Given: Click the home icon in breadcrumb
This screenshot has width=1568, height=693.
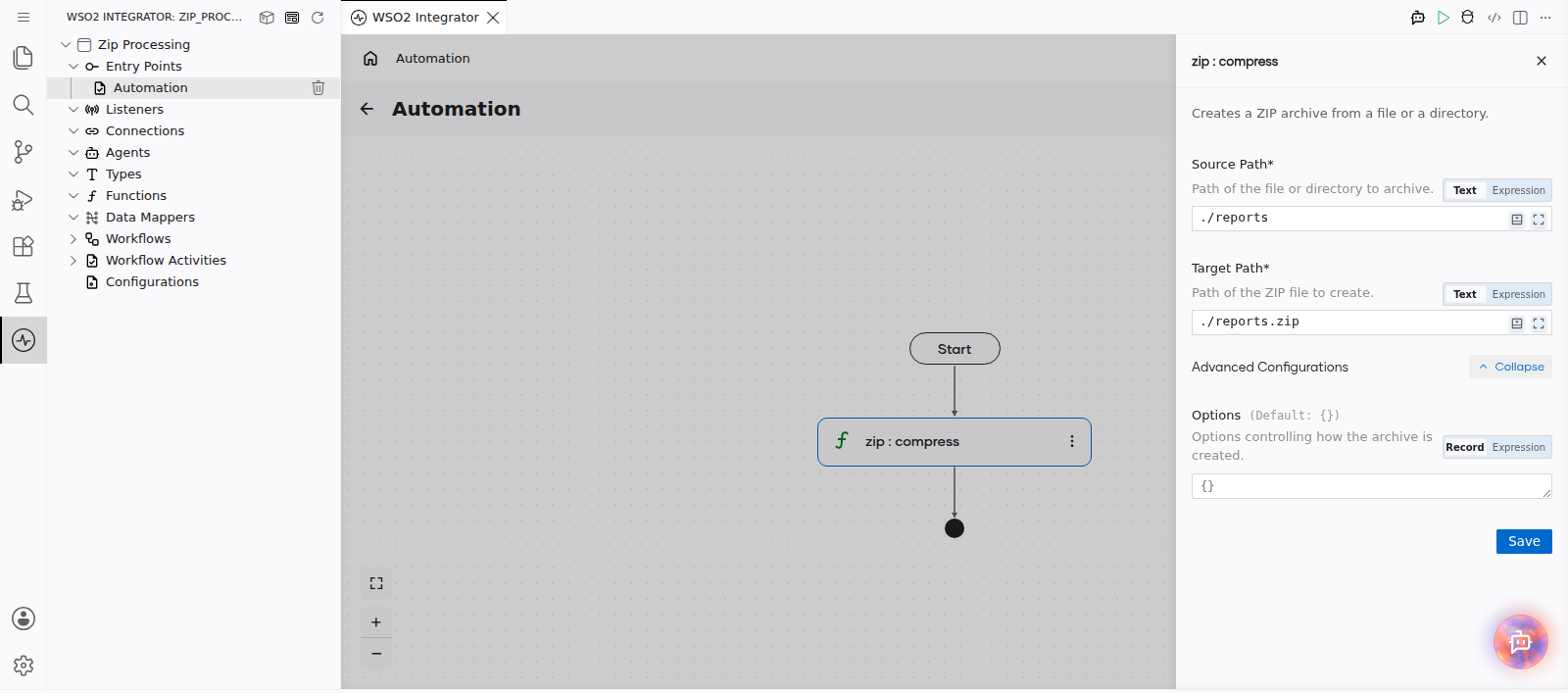Looking at the screenshot, I should pos(370,58).
